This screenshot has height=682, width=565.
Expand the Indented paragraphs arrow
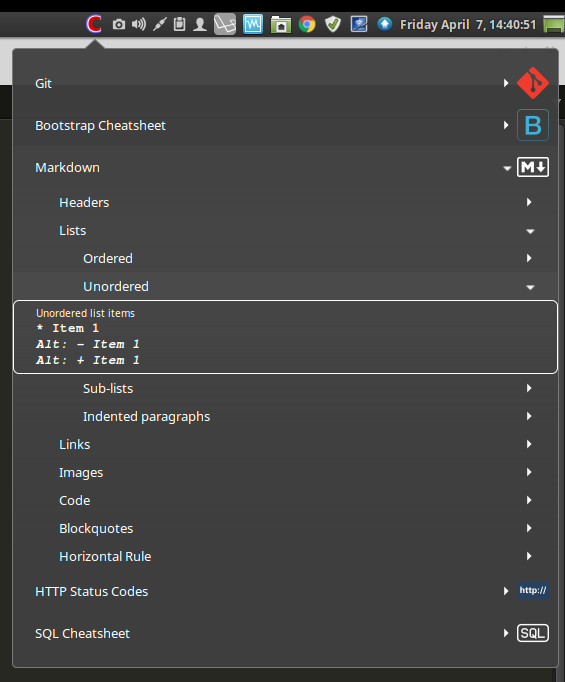[x=529, y=416]
